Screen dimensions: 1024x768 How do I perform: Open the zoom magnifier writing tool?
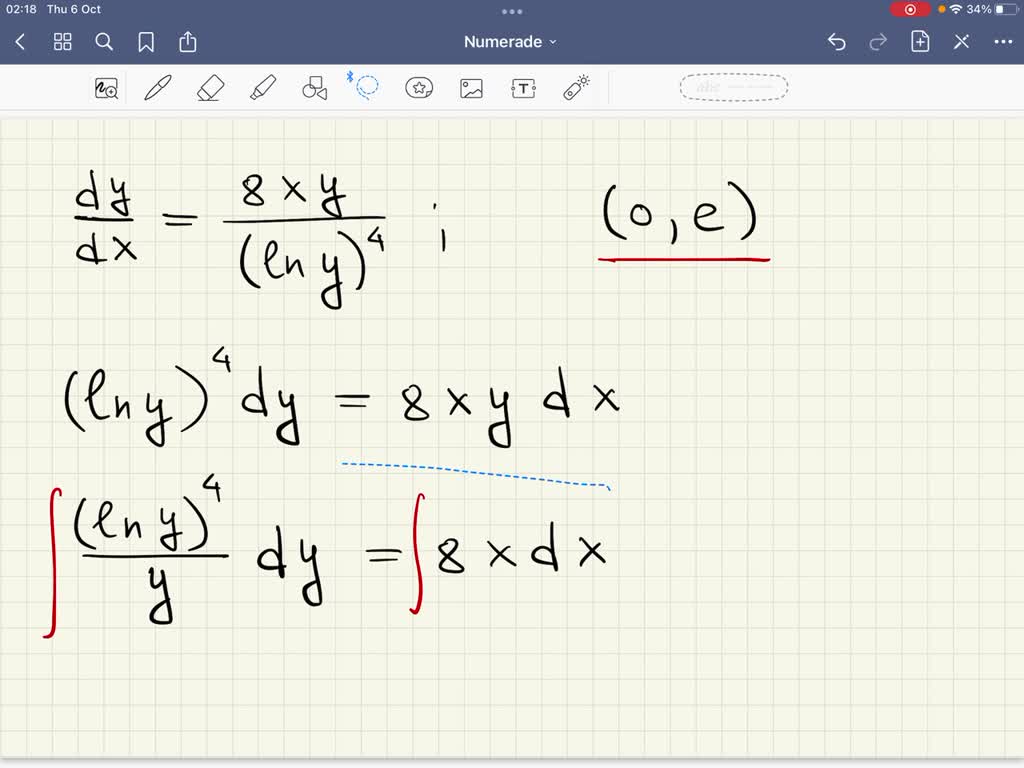[106, 88]
